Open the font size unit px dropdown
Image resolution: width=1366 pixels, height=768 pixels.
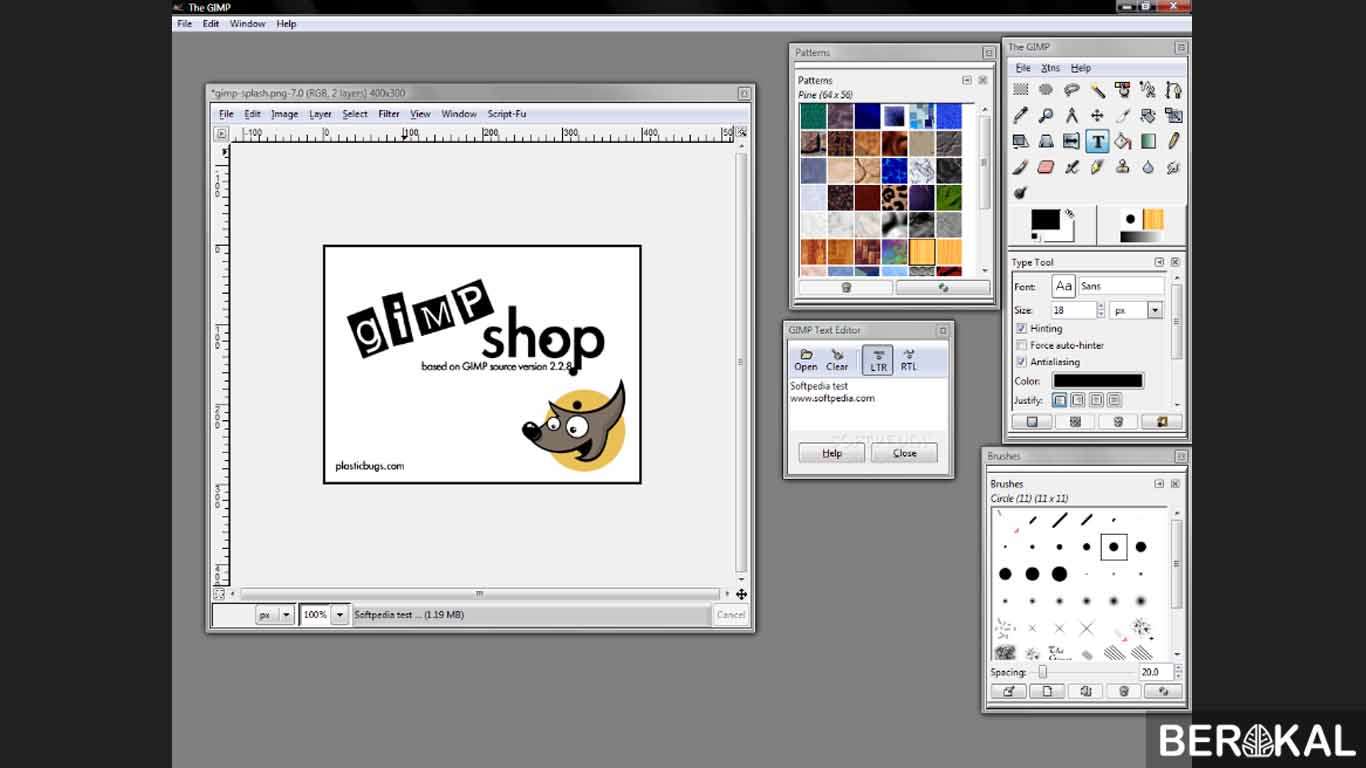1155,311
